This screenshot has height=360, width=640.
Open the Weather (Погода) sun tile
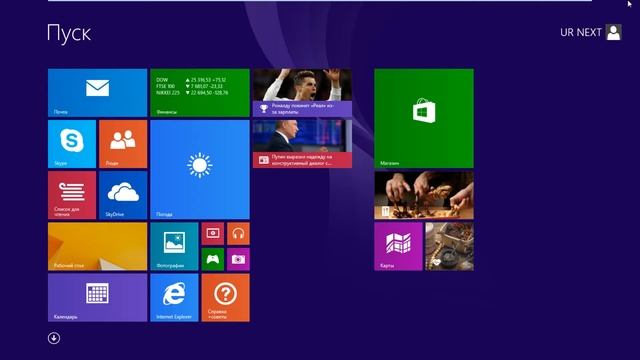coord(200,169)
